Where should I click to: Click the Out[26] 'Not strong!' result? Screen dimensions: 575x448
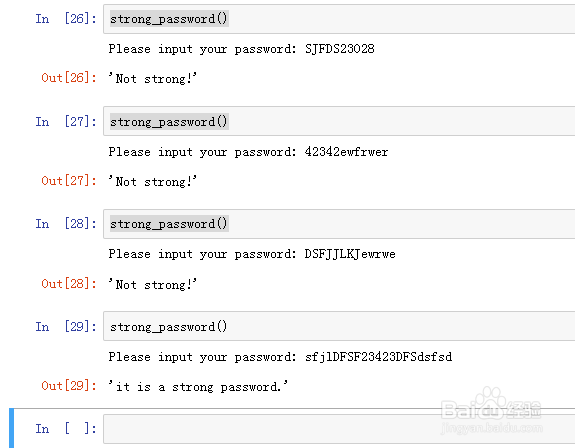[153, 78]
